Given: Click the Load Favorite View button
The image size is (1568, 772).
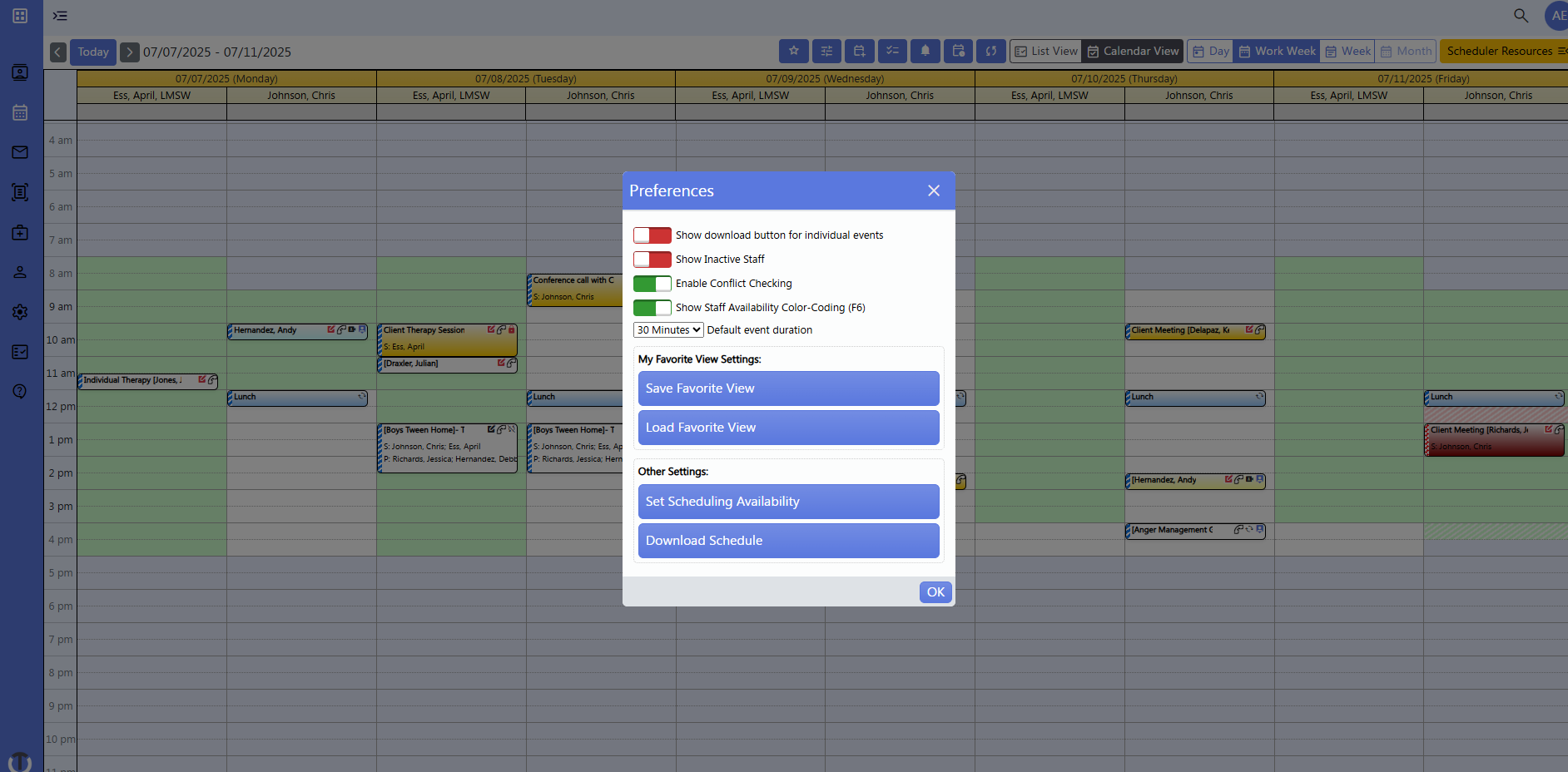Looking at the screenshot, I should tap(789, 428).
